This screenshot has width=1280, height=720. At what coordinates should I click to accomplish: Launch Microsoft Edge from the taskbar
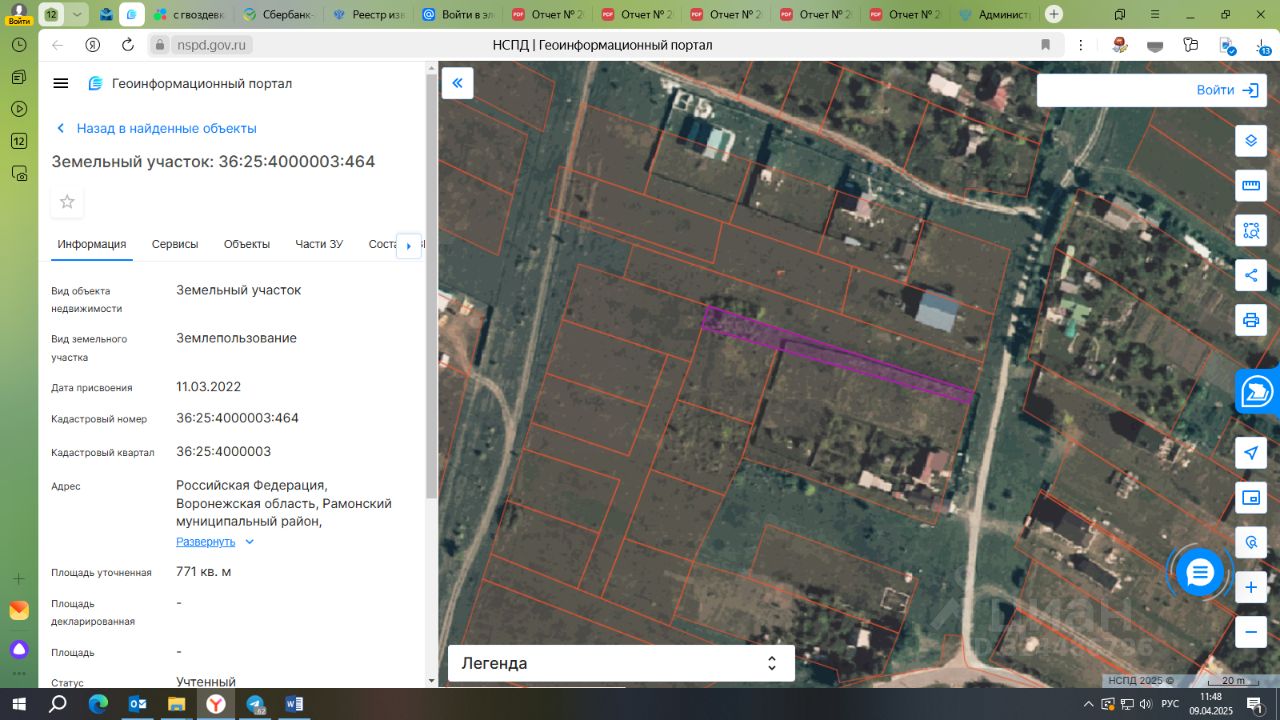coord(98,704)
